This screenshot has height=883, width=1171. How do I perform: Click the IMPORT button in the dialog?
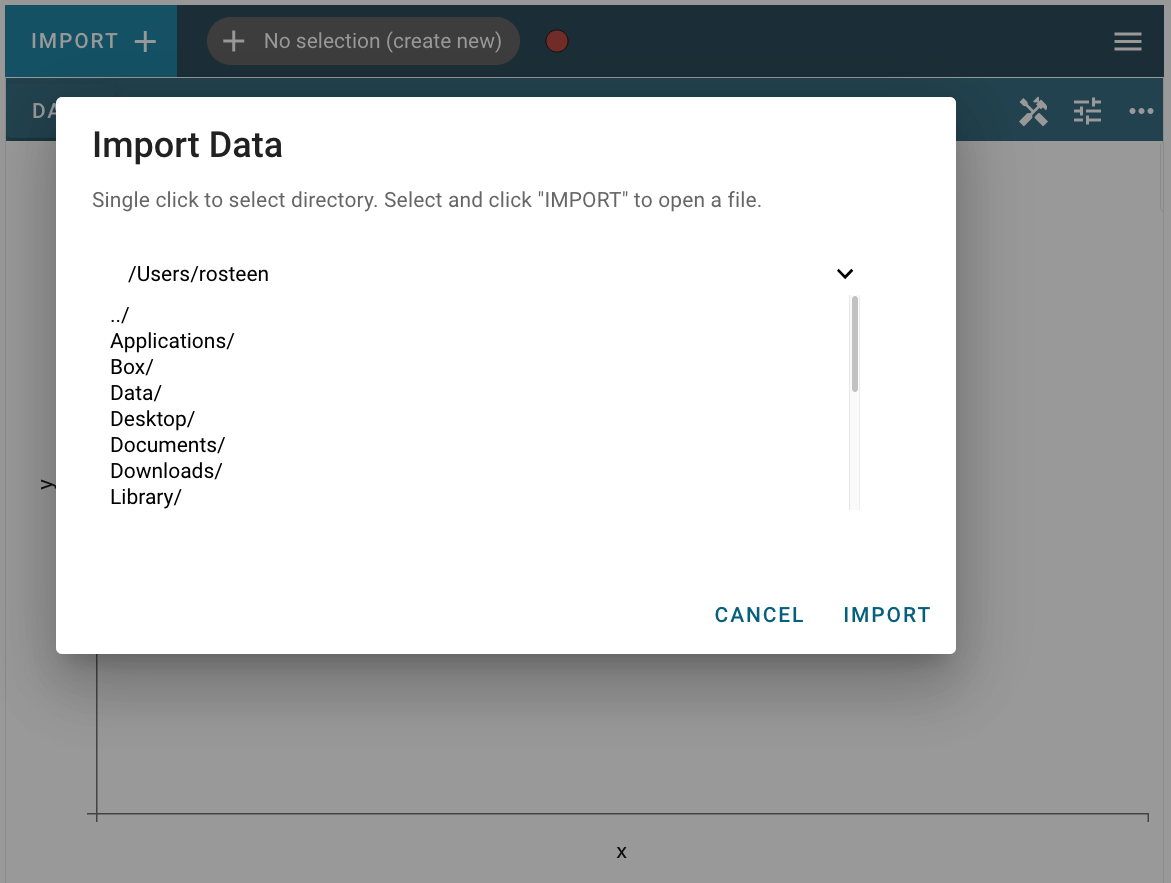(x=886, y=615)
